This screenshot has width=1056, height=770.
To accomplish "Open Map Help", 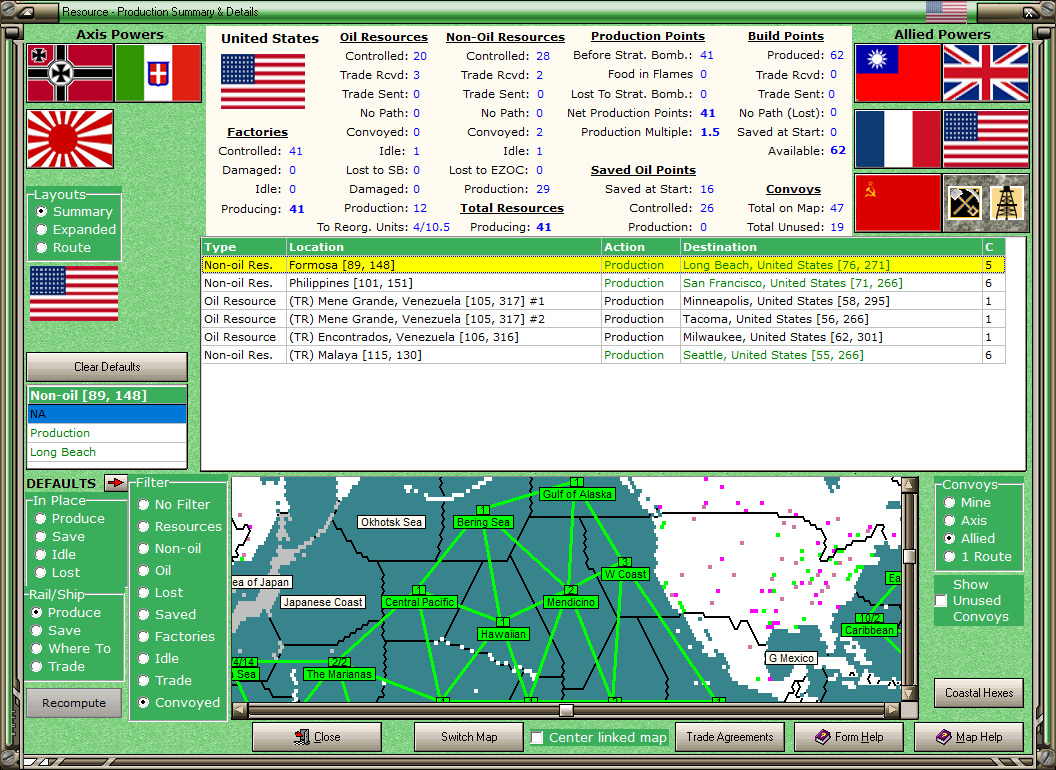I will tap(968, 737).
